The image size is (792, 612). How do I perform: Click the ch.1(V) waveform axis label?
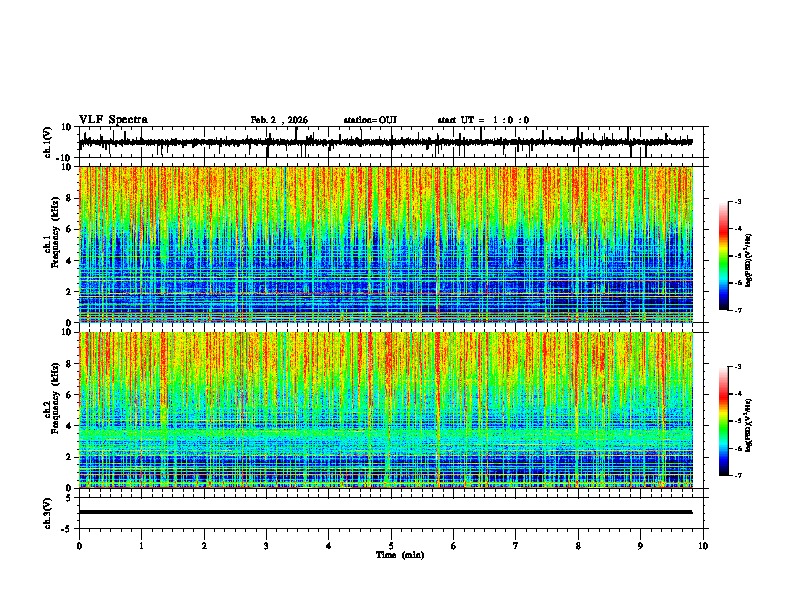[x=48, y=142]
